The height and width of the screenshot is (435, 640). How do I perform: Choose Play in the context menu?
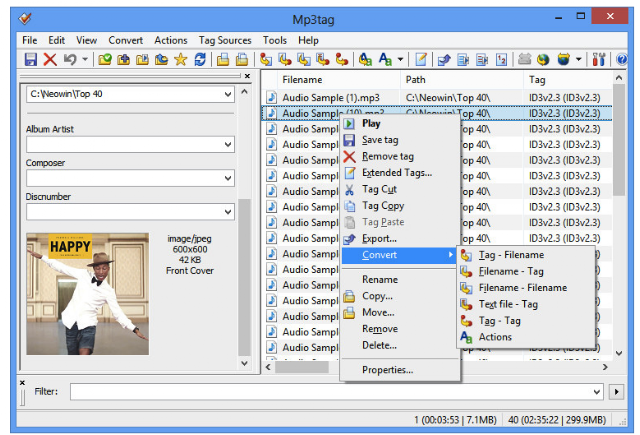(400, 123)
